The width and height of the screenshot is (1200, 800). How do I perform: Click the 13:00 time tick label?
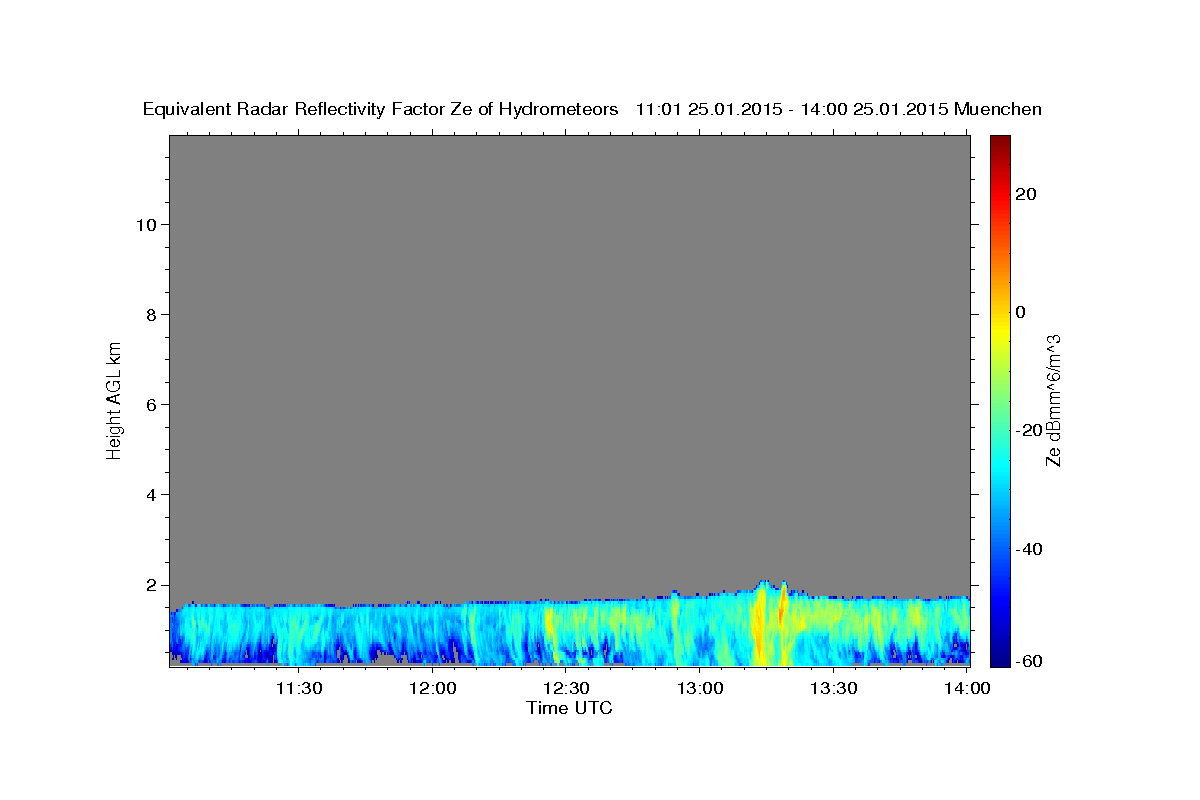[700, 688]
